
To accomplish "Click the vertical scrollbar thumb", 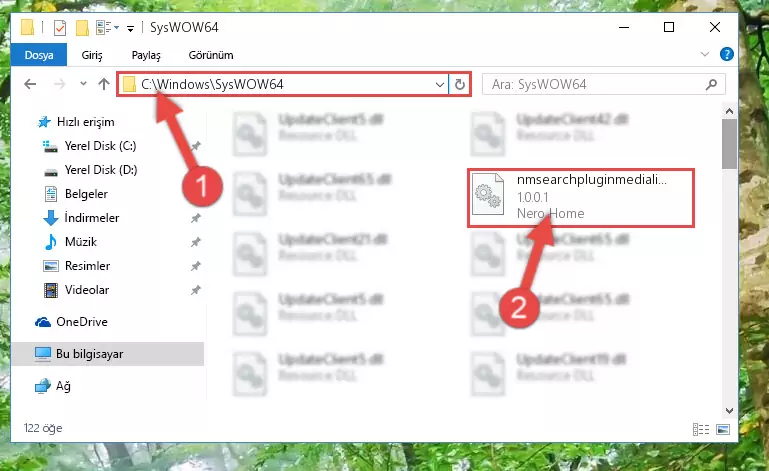I will (x=729, y=144).
